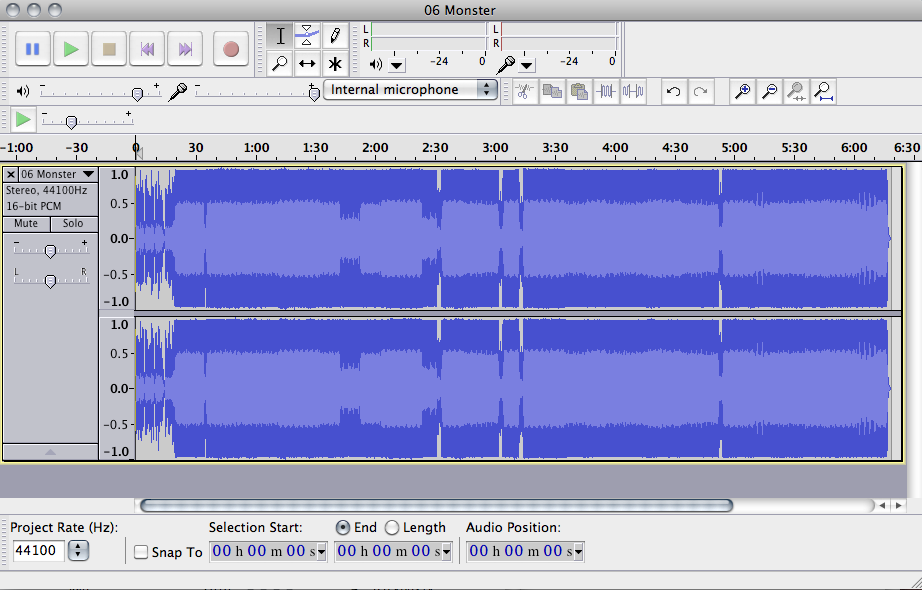This screenshot has height=590, width=922.
Task: Click the input volume slider handle
Action: [x=314, y=94]
